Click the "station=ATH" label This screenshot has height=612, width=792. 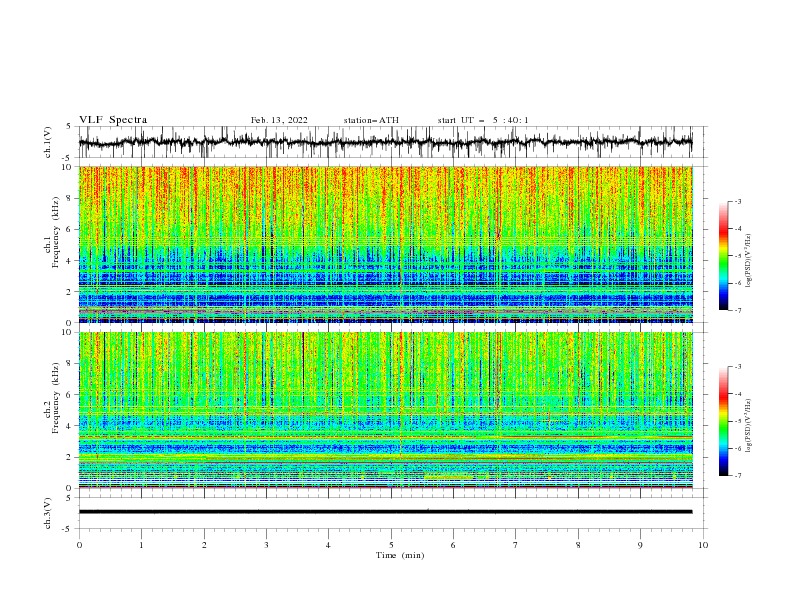(371, 120)
